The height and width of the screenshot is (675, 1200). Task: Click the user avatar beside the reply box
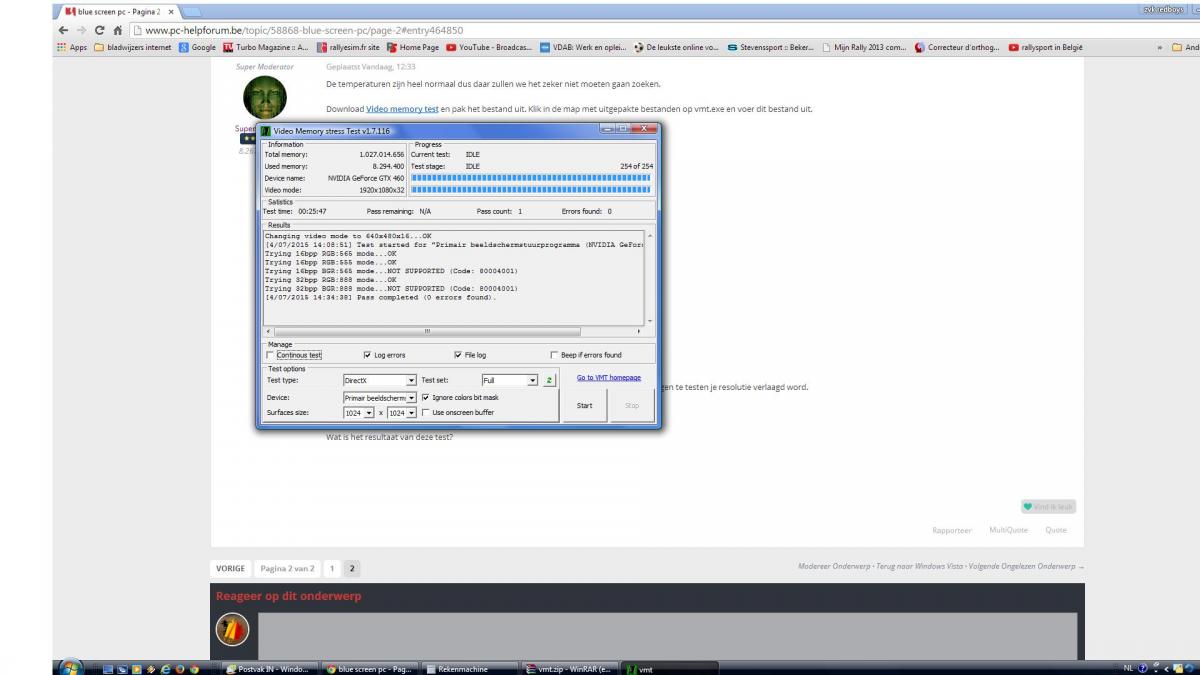click(x=232, y=629)
